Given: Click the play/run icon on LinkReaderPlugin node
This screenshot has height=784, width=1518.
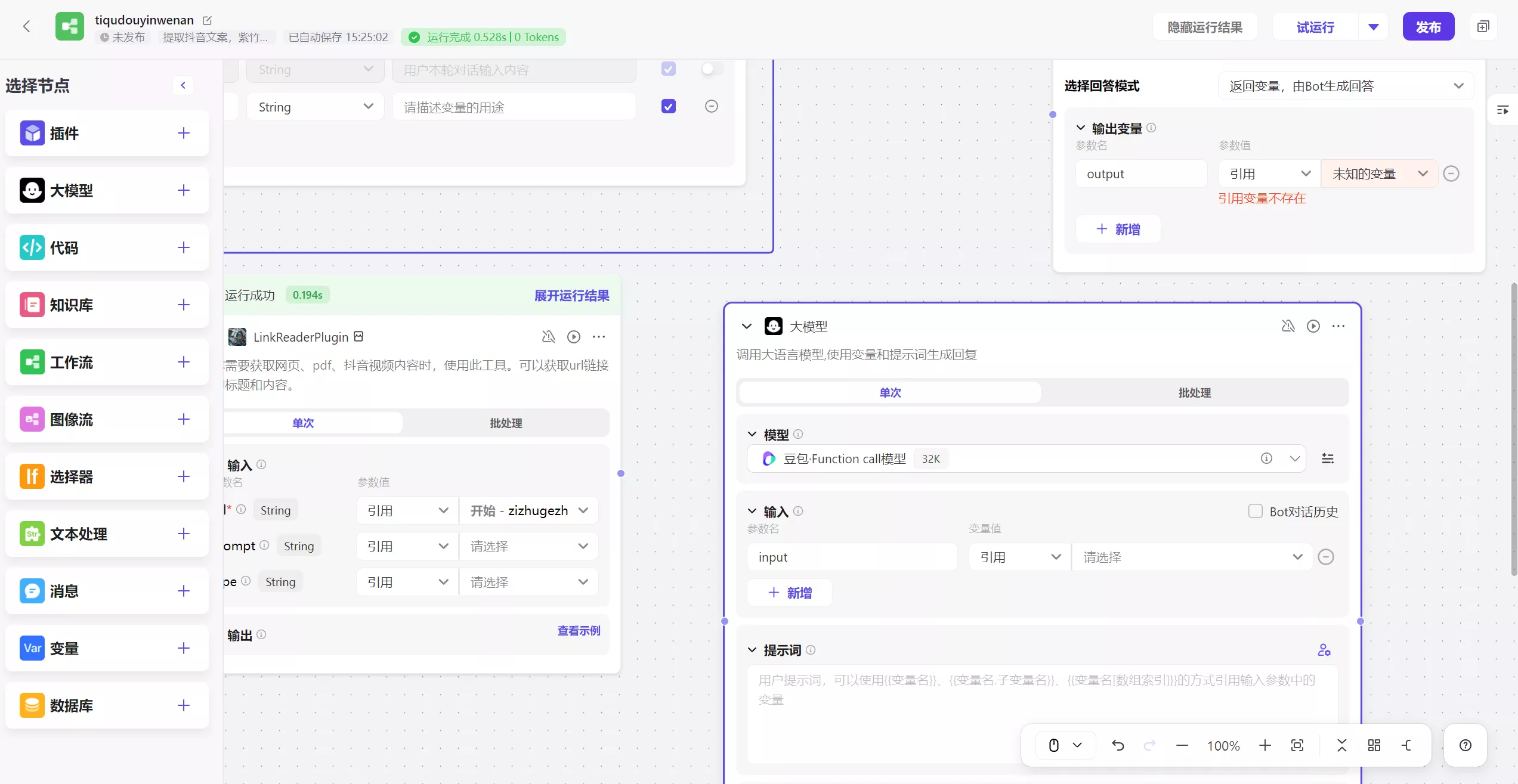Looking at the screenshot, I should 574,337.
